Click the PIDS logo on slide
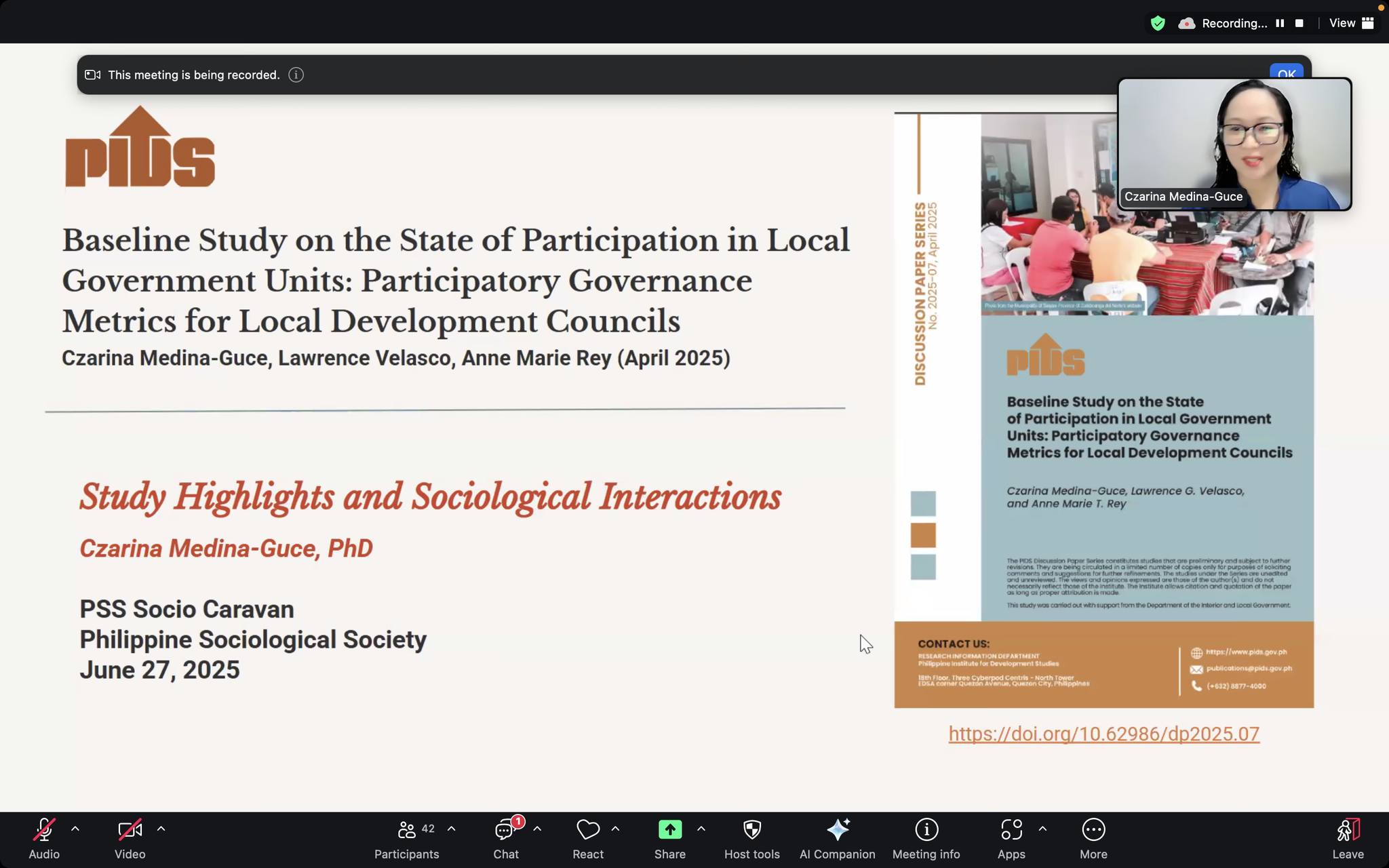 point(140,146)
